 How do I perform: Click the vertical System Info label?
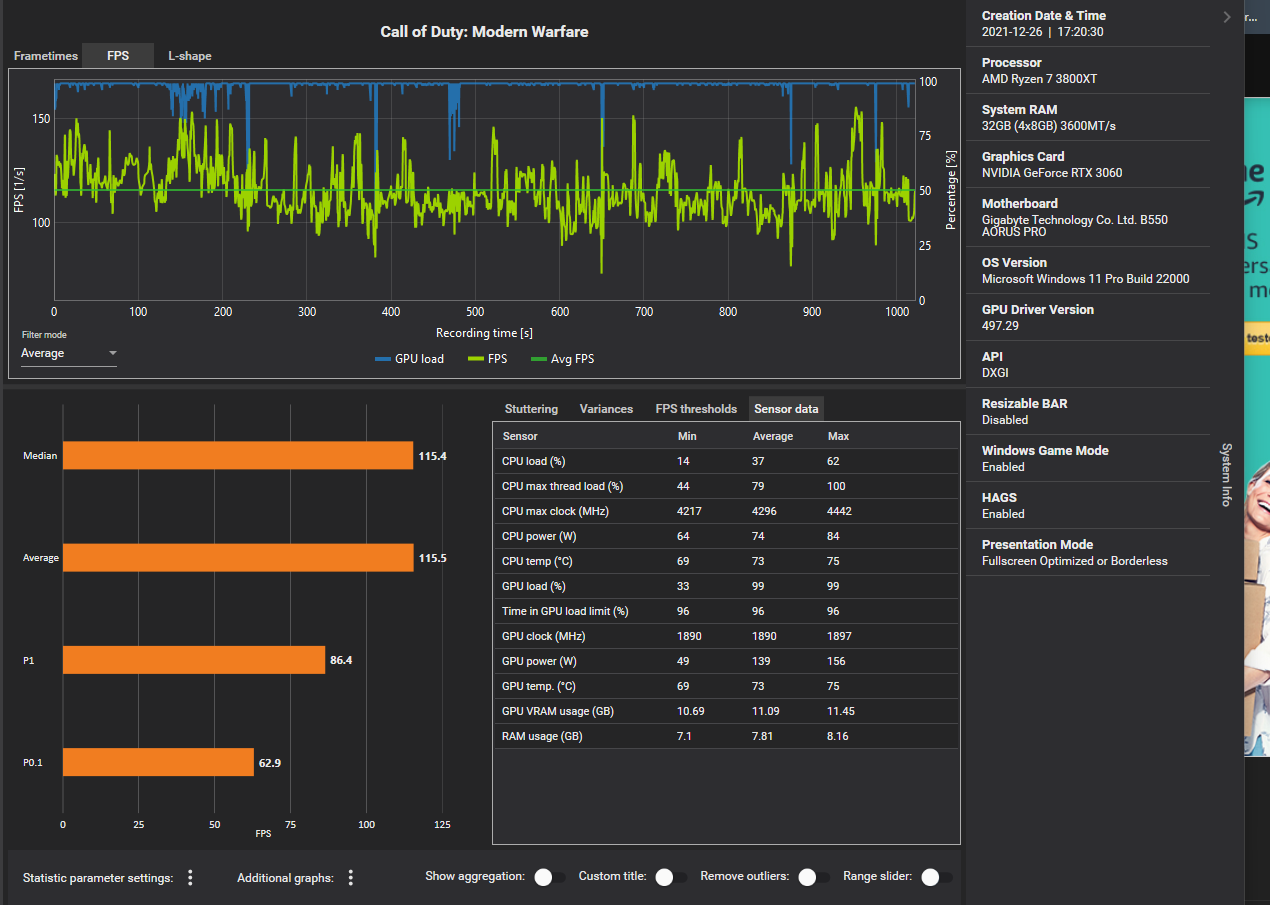click(1227, 475)
